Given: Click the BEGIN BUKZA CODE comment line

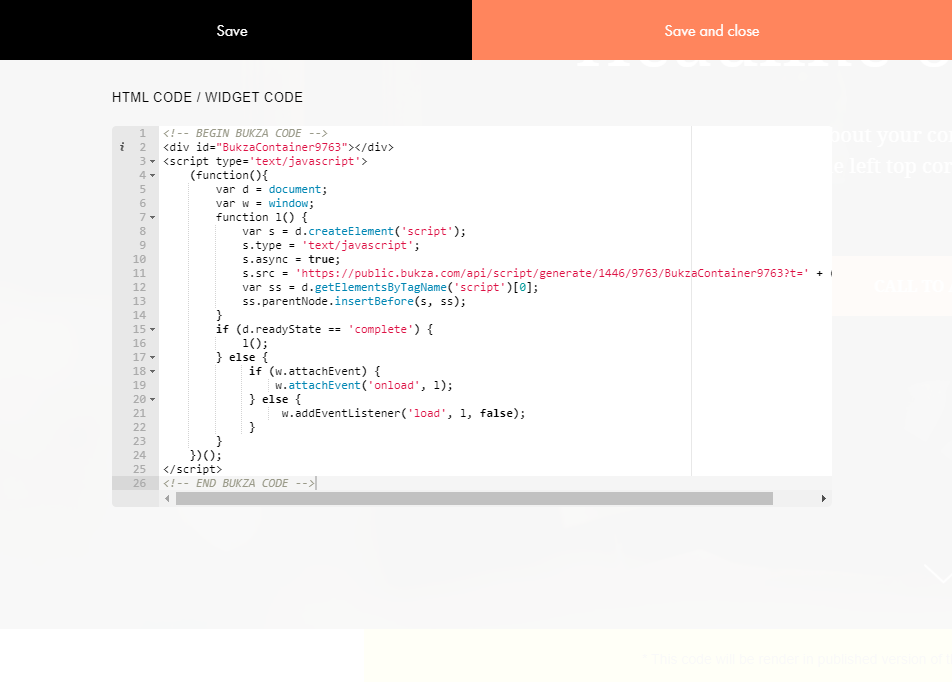Looking at the screenshot, I should pyautogui.click(x=245, y=133).
